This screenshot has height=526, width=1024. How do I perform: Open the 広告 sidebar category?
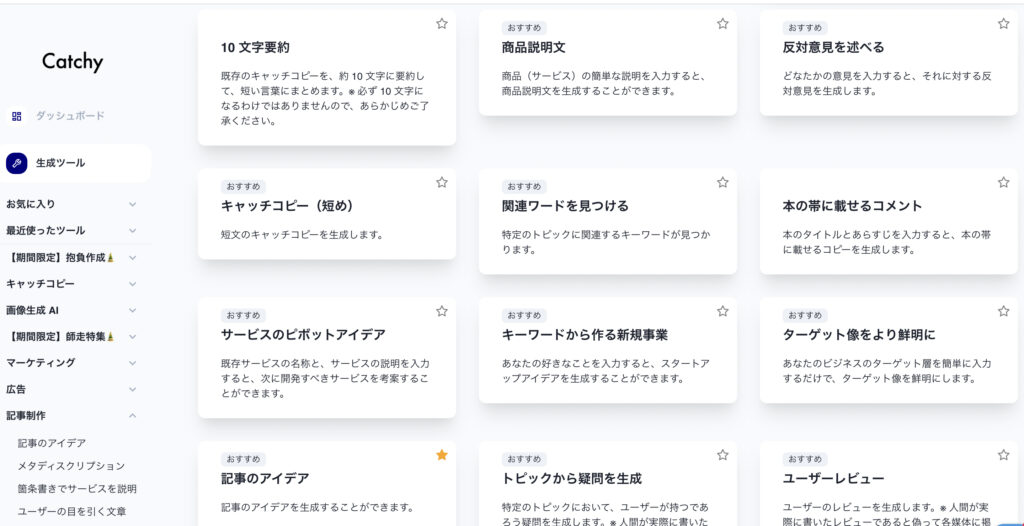132,389
